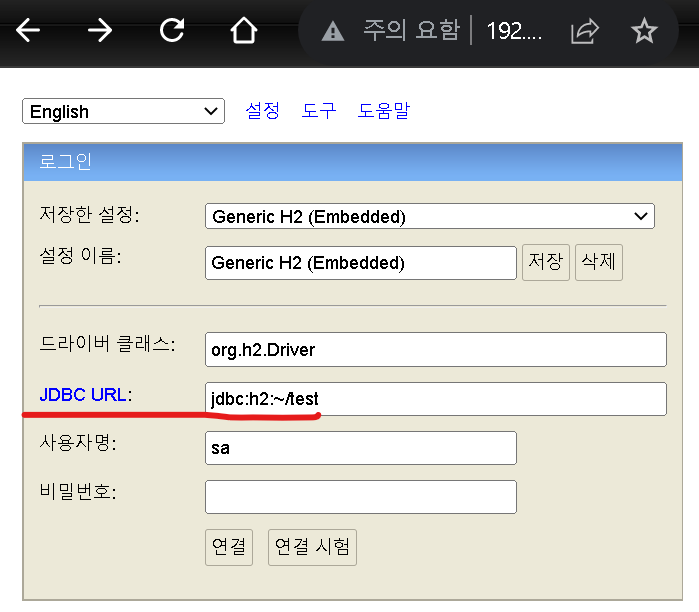Click the 연결 시험 test button
Image resolution: width=699 pixels, height=612 pixels.
pyautogui.click(x=312, y=547)
